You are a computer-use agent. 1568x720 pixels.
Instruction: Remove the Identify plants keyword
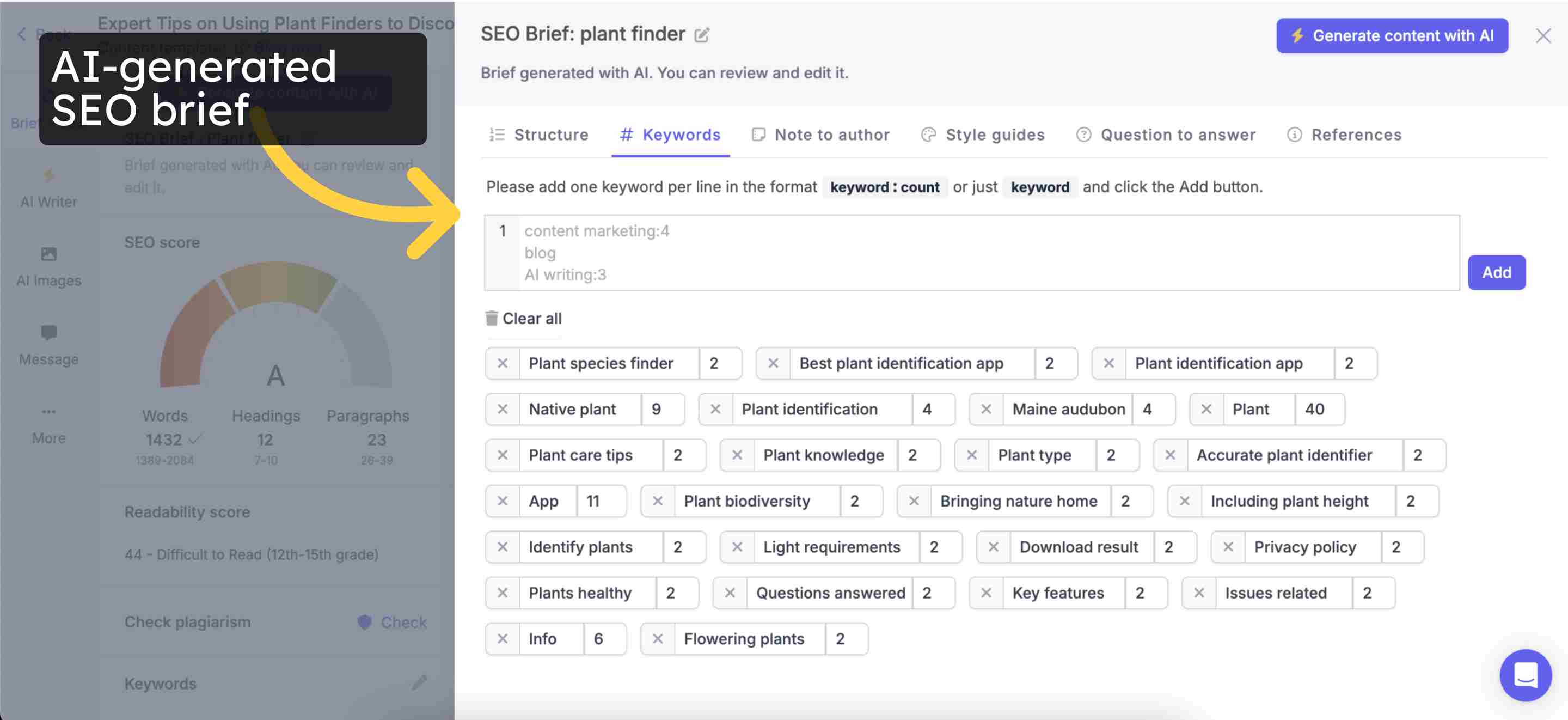pyautogui.click(x=503, y=547)
